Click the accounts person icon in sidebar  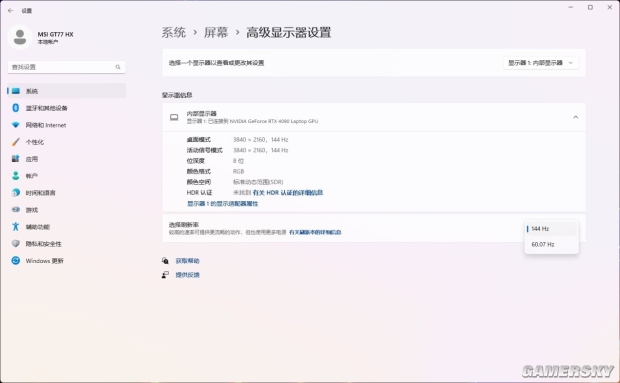coord(16,175)
